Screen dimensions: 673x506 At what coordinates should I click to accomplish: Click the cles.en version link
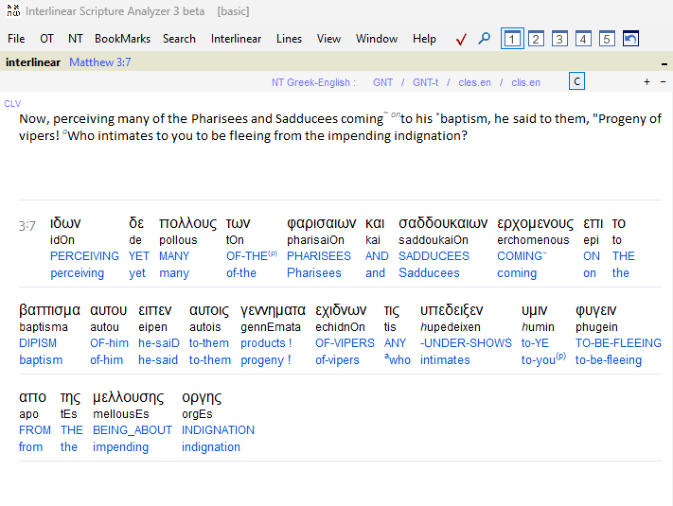pyautogui.click(x=477, y=82)
